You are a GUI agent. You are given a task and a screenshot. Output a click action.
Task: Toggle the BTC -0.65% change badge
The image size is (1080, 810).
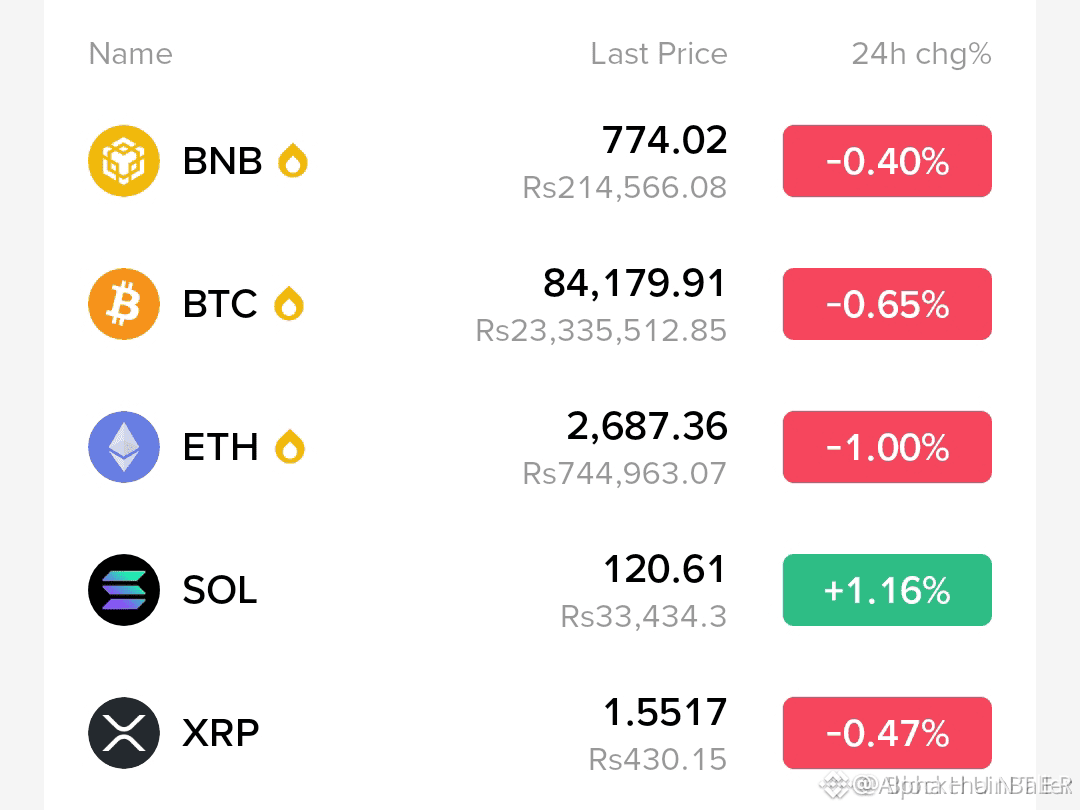887,304
